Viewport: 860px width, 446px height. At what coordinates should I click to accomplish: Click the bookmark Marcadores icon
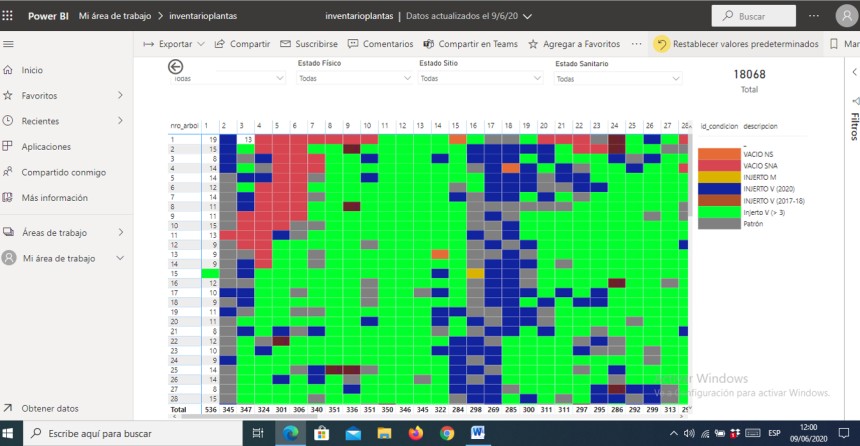tap(834, 44)
